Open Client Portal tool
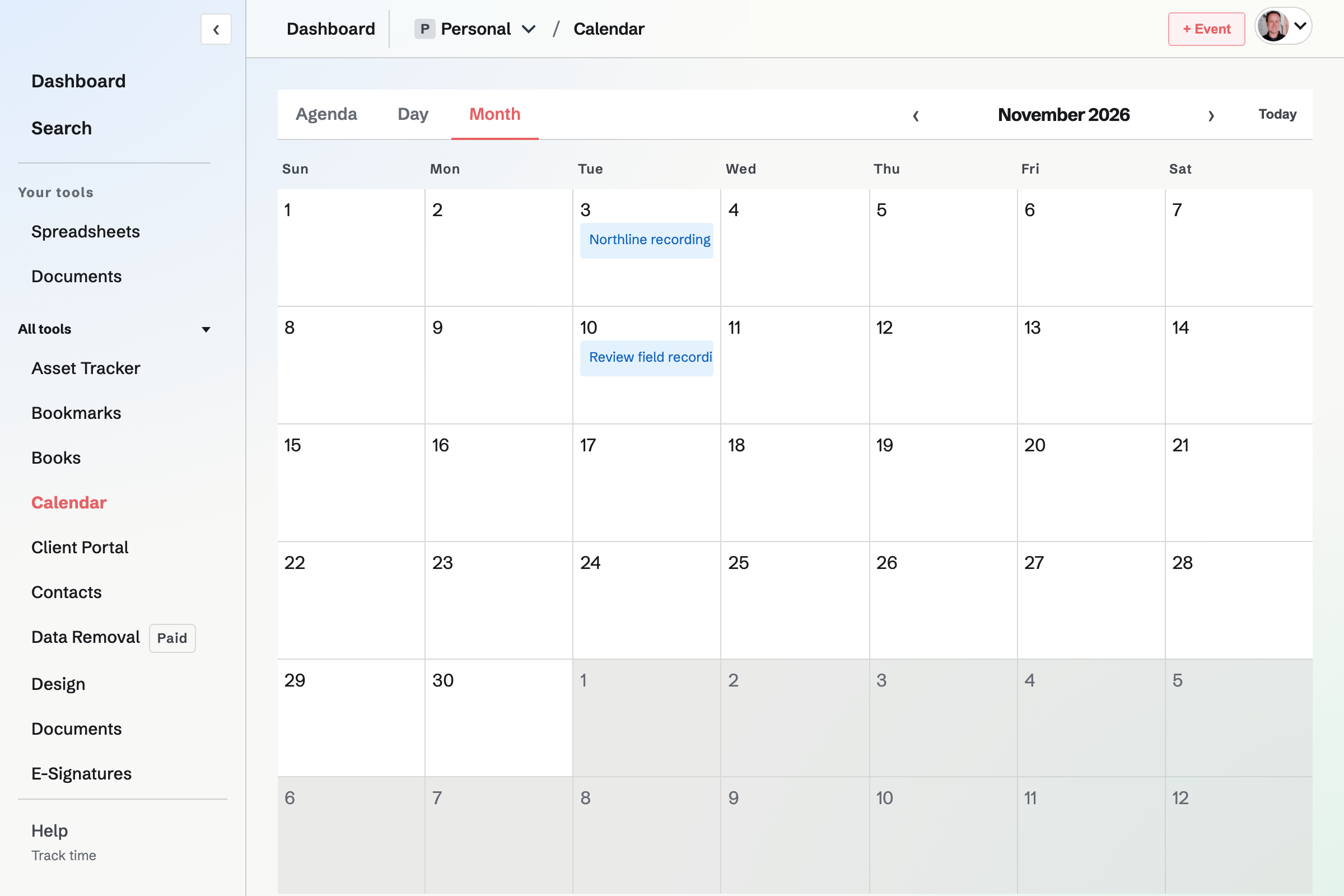The width and height of the screenshot is (1344, 896). pyautogui.click(x=80, y=548)
